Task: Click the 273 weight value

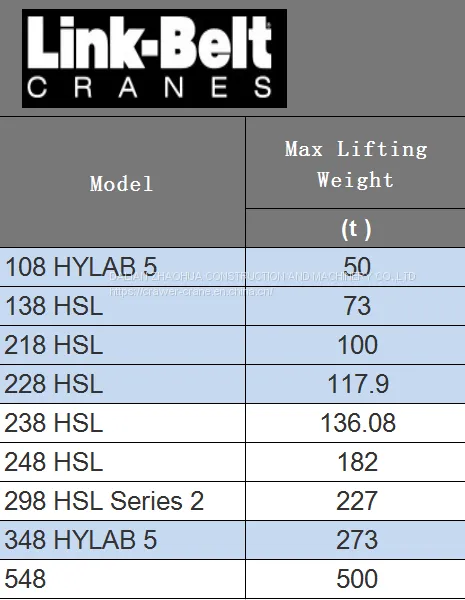Action: pyautogui.click(x=357, y=540)
